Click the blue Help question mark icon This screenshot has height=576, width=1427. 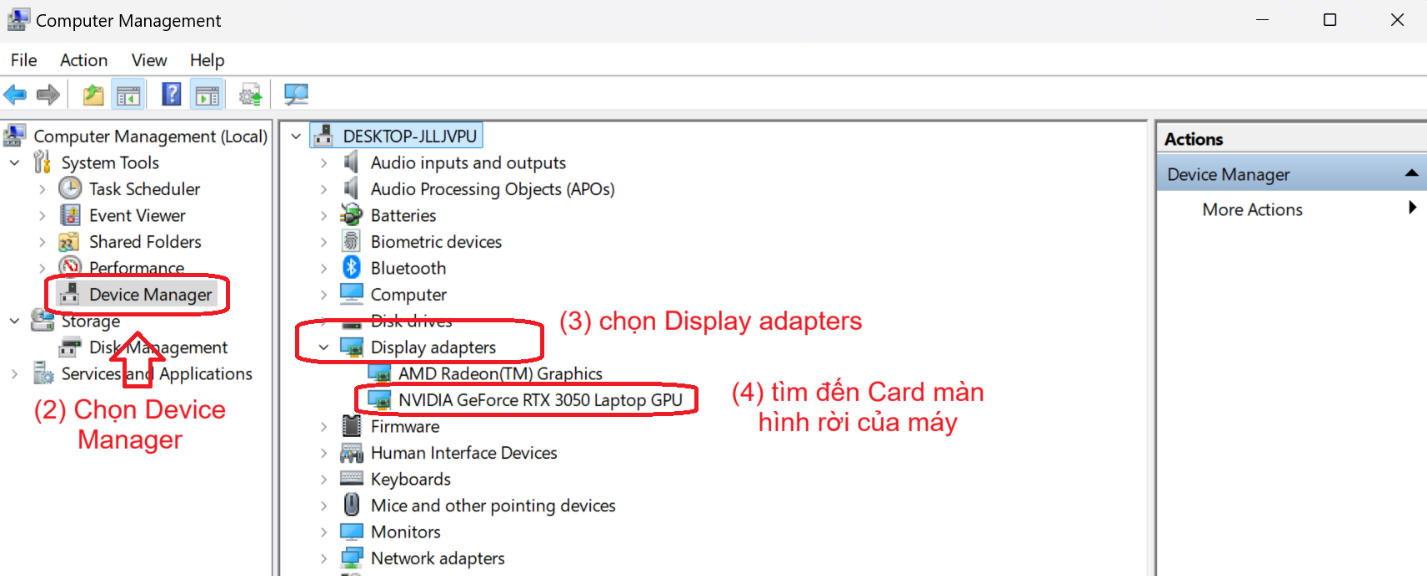171,95
